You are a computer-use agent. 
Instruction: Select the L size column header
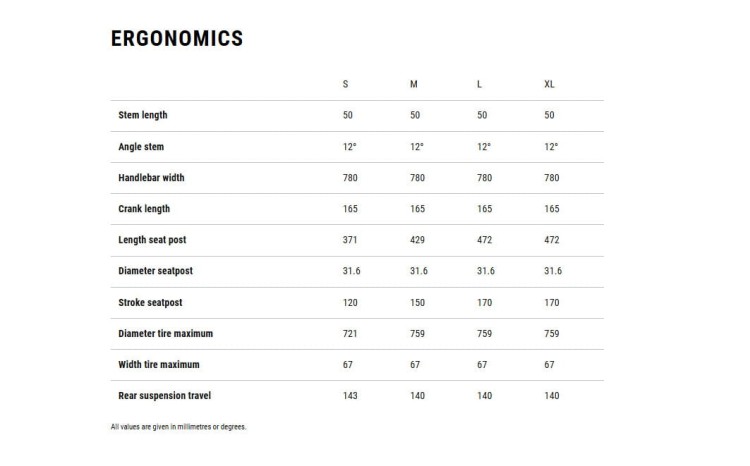479,84
